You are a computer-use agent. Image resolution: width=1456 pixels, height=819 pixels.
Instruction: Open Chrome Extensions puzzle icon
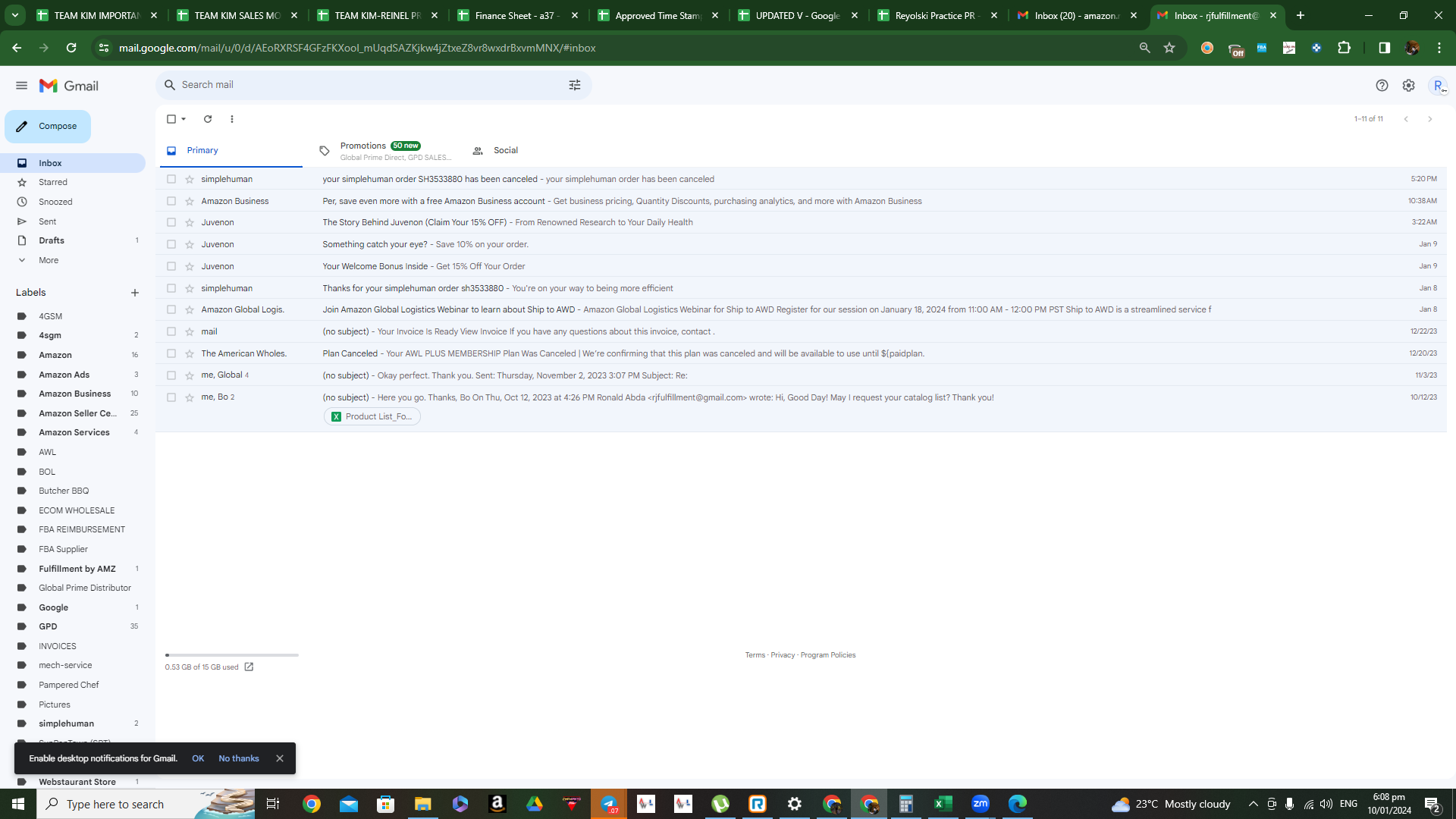point(1344,48)
